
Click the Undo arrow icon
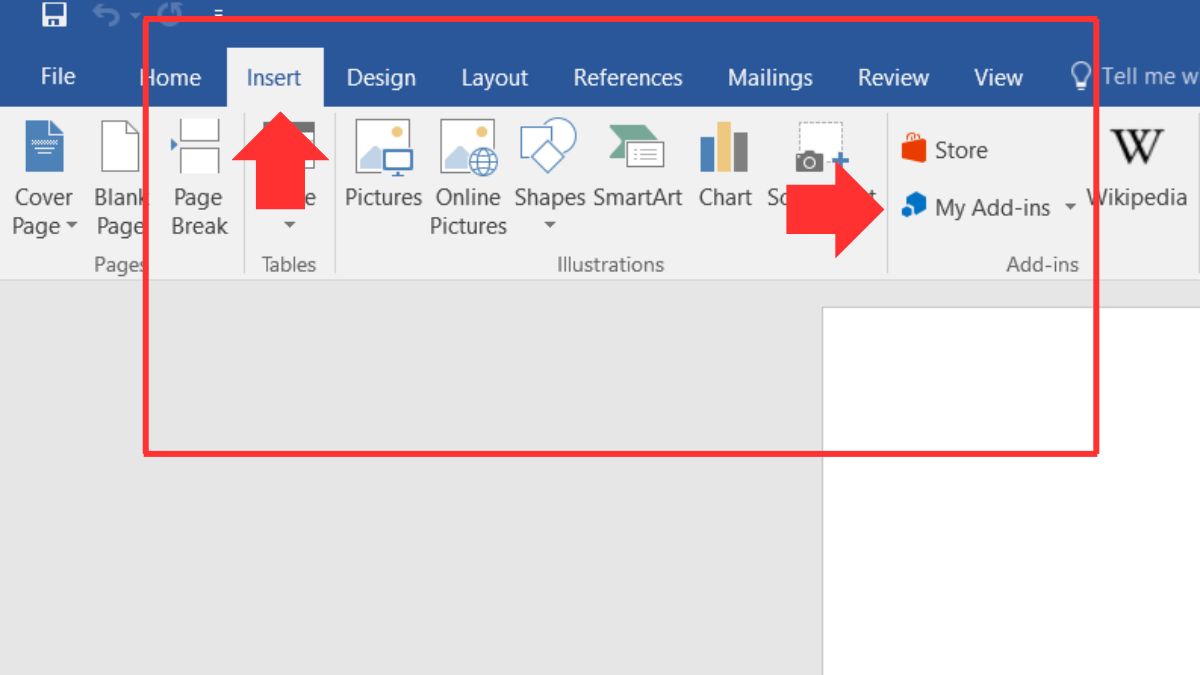[x=105, y=14]
